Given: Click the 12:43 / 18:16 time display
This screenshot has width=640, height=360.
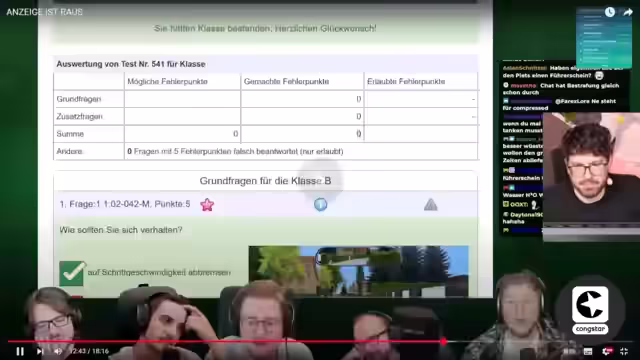Looking at the screenshot, I should click(x=89, y=351).
